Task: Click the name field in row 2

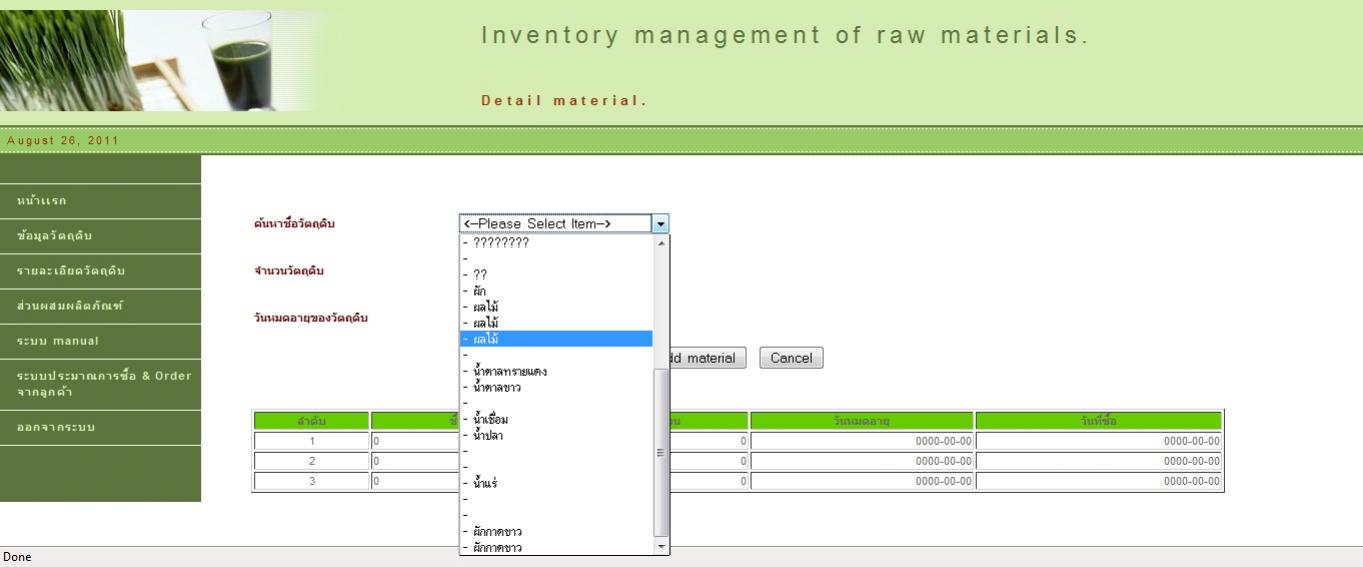Action: click(415, 461)
